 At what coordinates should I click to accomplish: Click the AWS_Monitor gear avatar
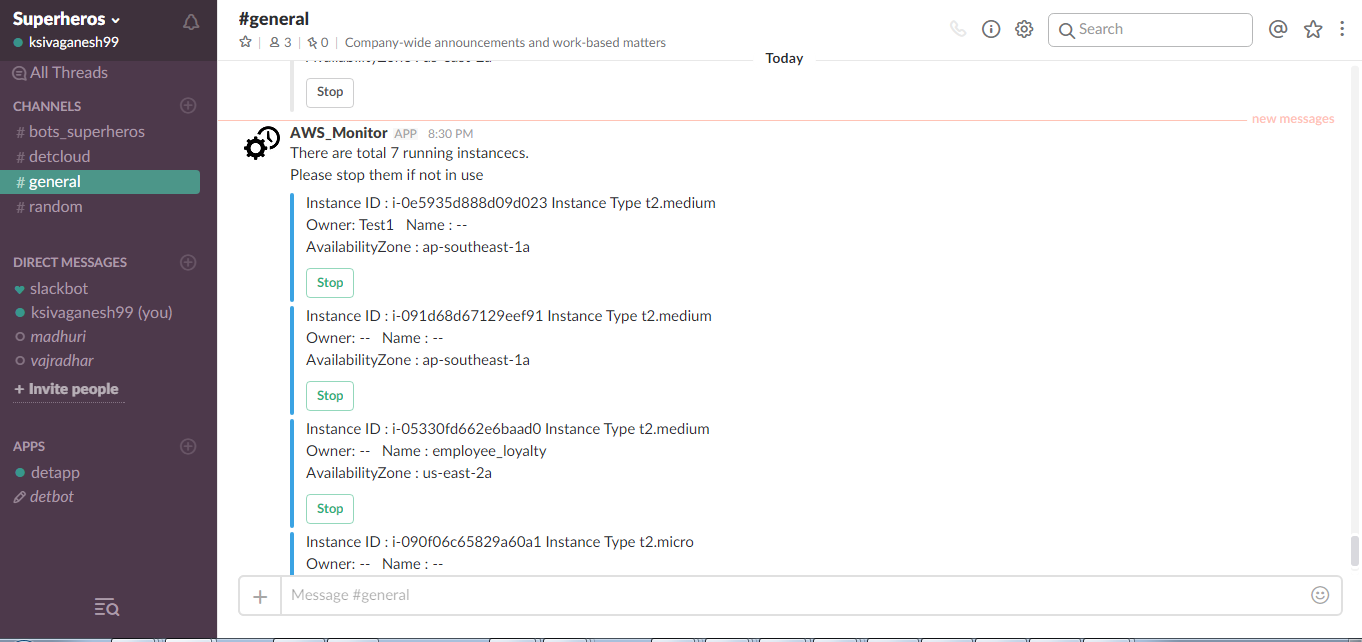[262, 144]
